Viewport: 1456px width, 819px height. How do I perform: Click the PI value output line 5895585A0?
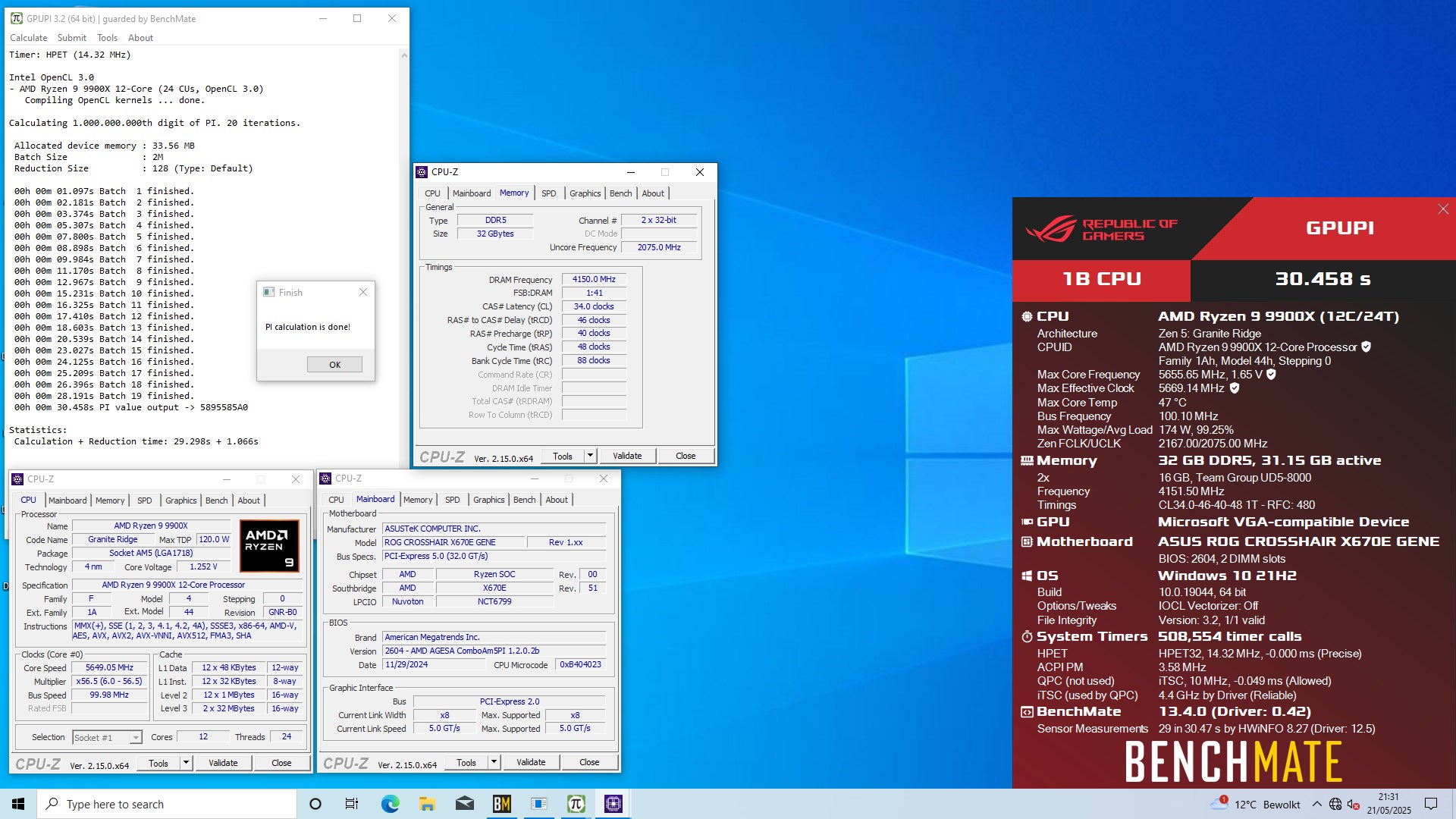coord(131,407)
